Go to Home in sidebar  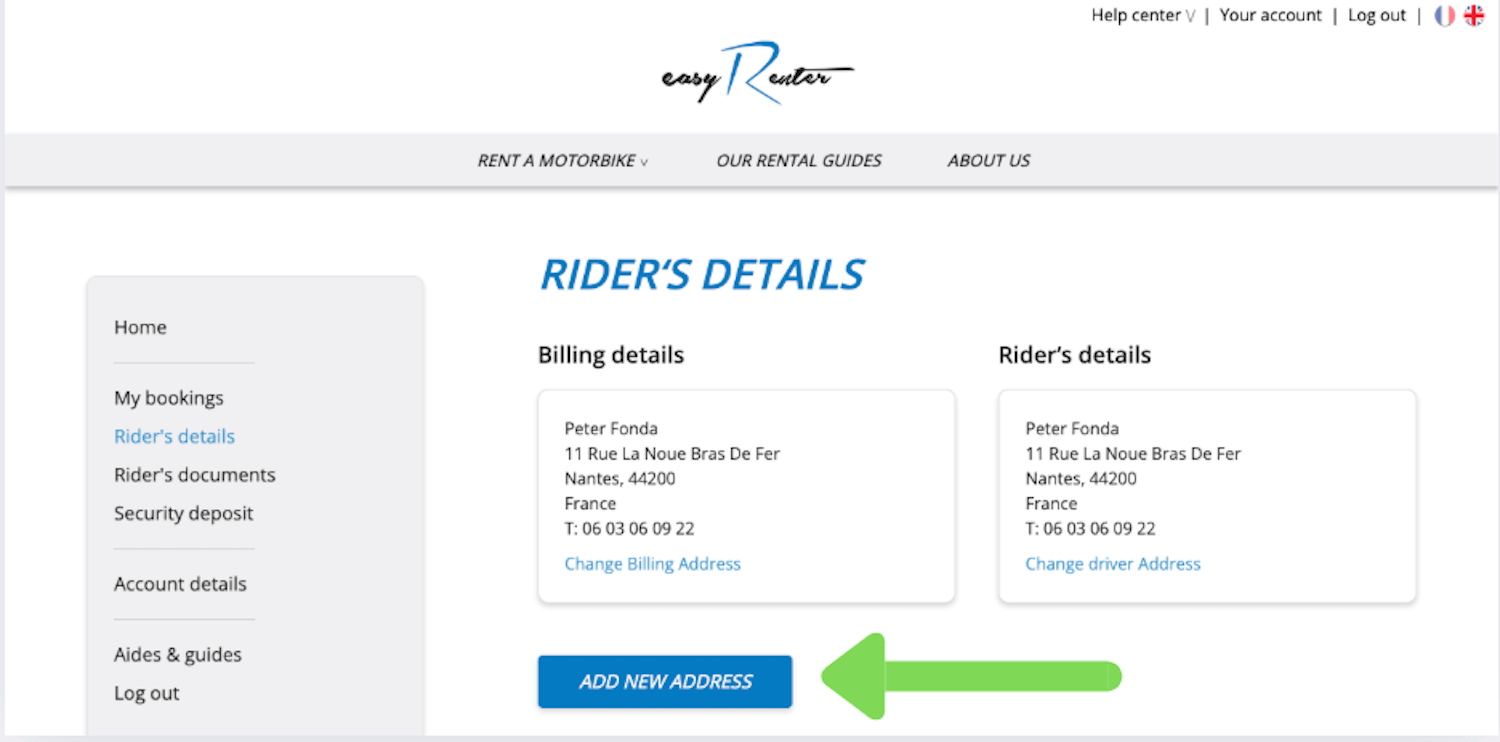[140, 327]
